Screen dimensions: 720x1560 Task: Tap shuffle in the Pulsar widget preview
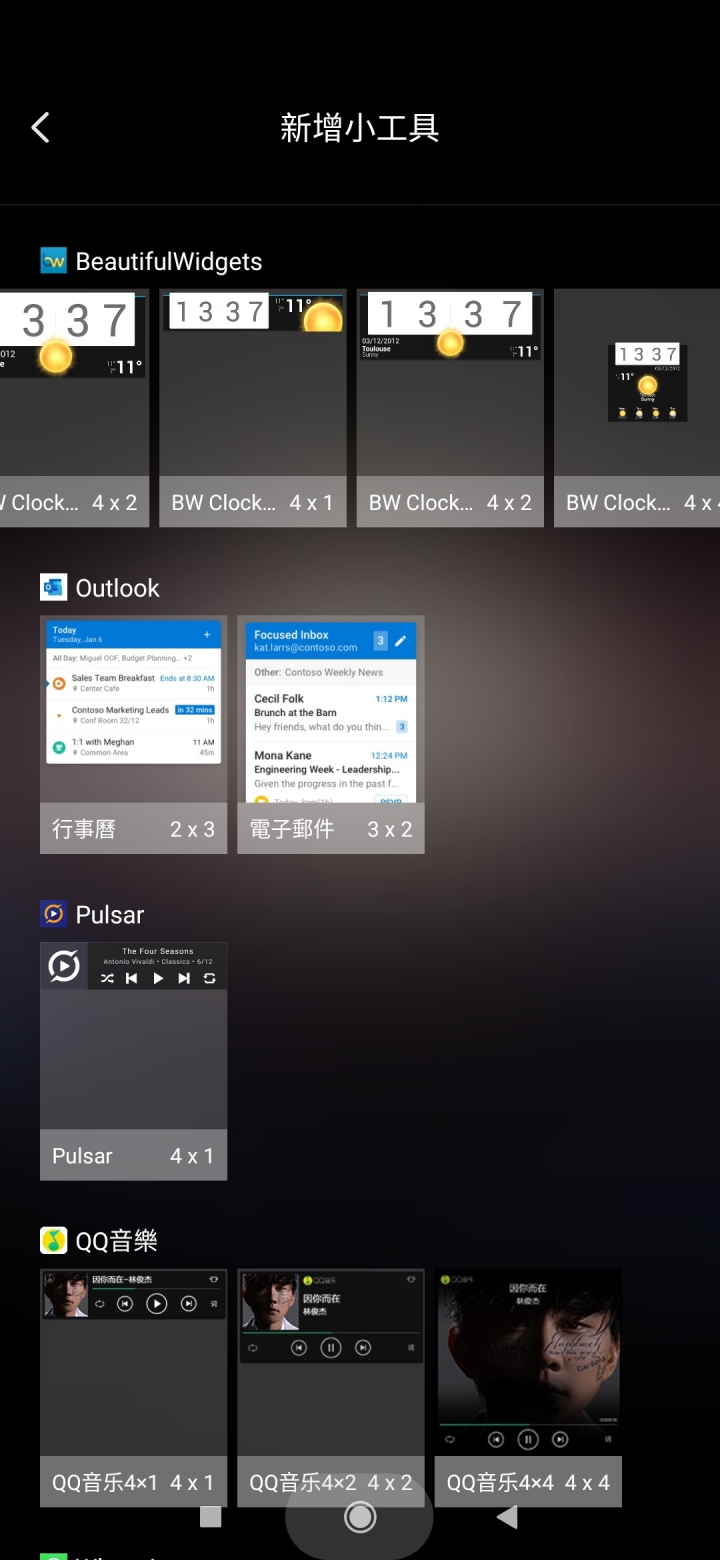coord(107,979)
